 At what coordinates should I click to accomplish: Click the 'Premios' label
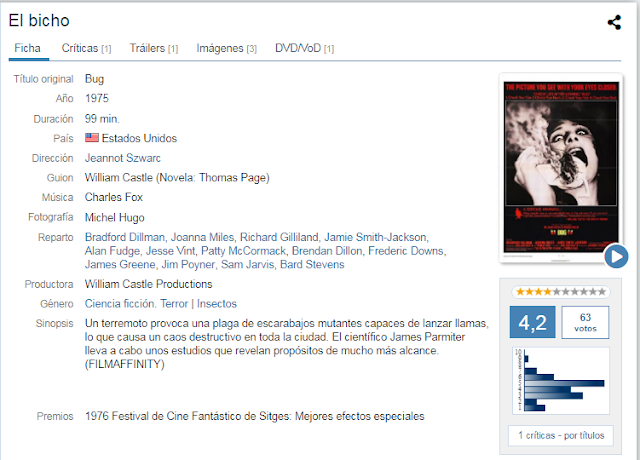[x=55, y=416]
